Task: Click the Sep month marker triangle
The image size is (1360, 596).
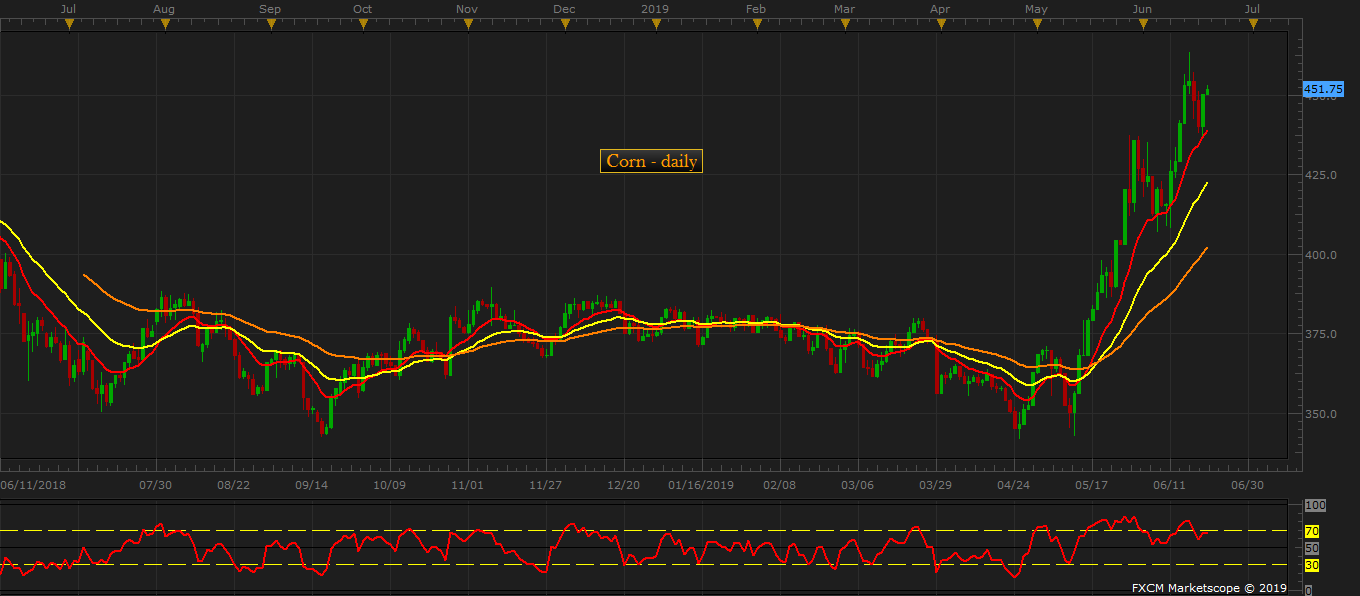Action: coord(271,25)
